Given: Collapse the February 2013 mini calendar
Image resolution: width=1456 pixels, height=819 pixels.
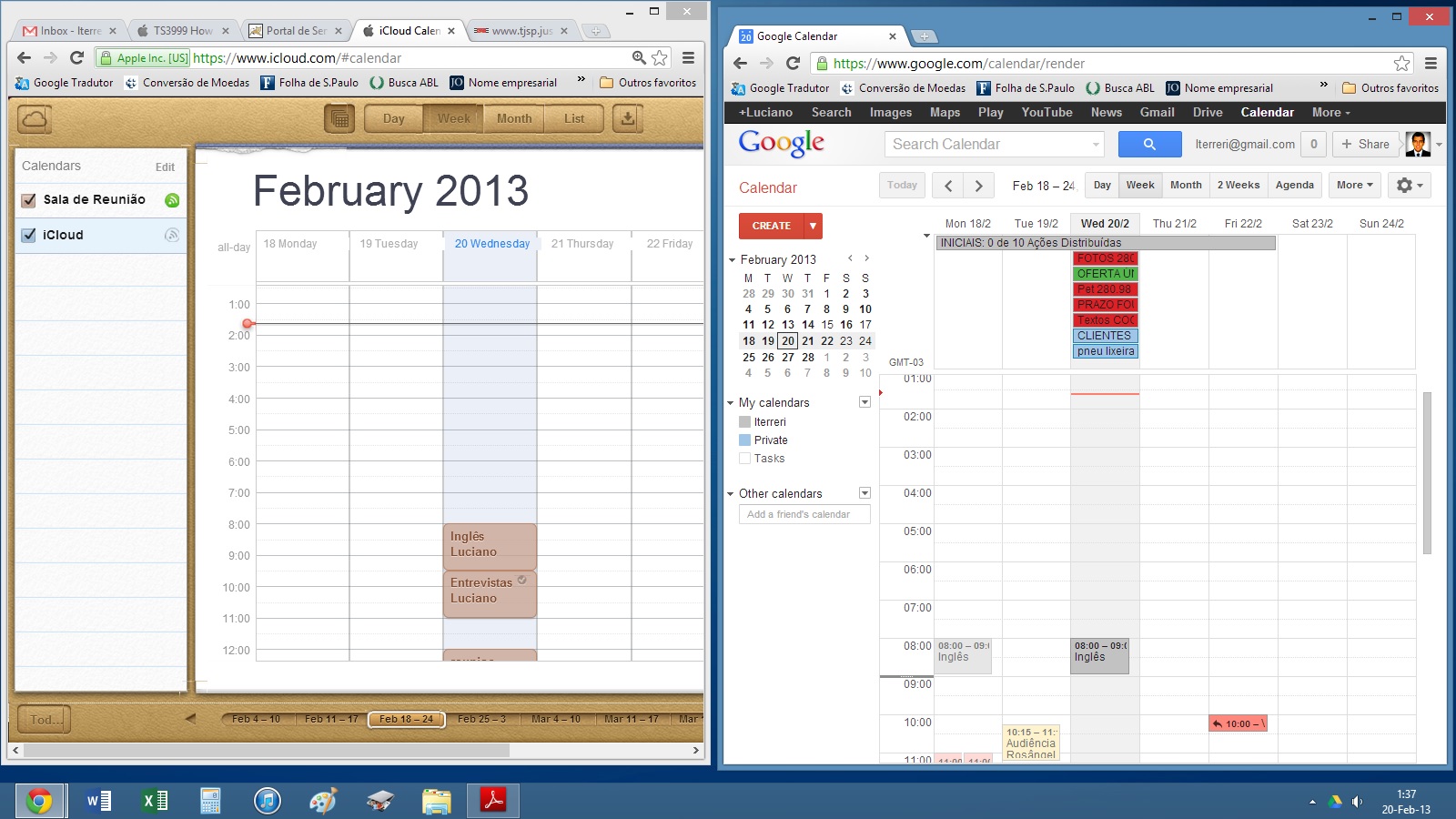Looking at the screenshot, I should point(732,260).
